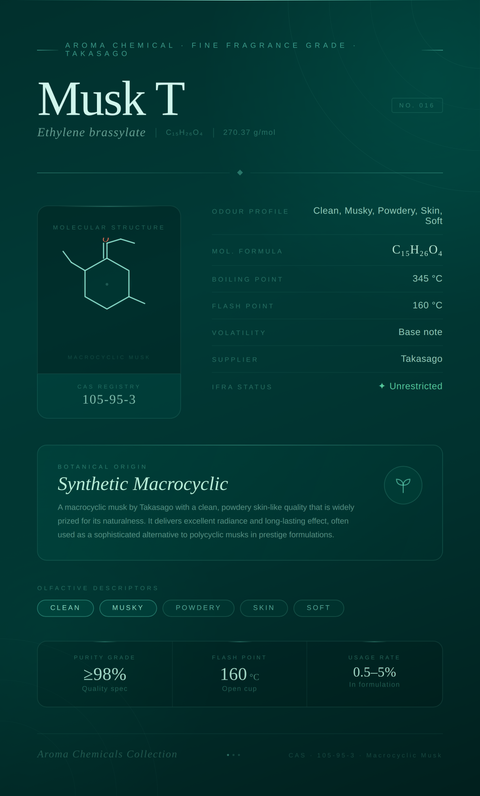
Task: Click the three-dot footer indicator
Action: [233, 755]
